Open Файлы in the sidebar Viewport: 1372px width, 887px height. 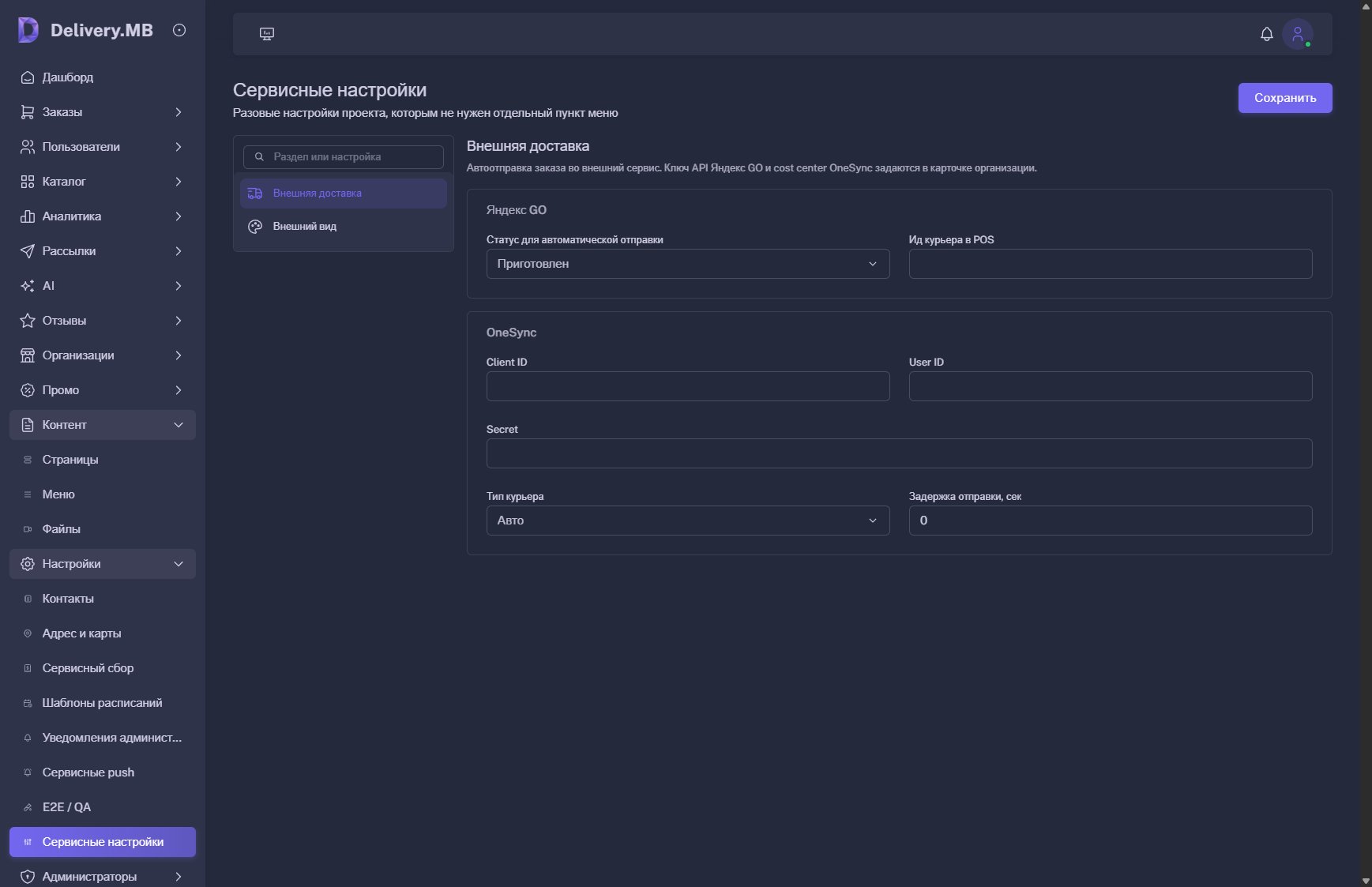click(103, 529)
